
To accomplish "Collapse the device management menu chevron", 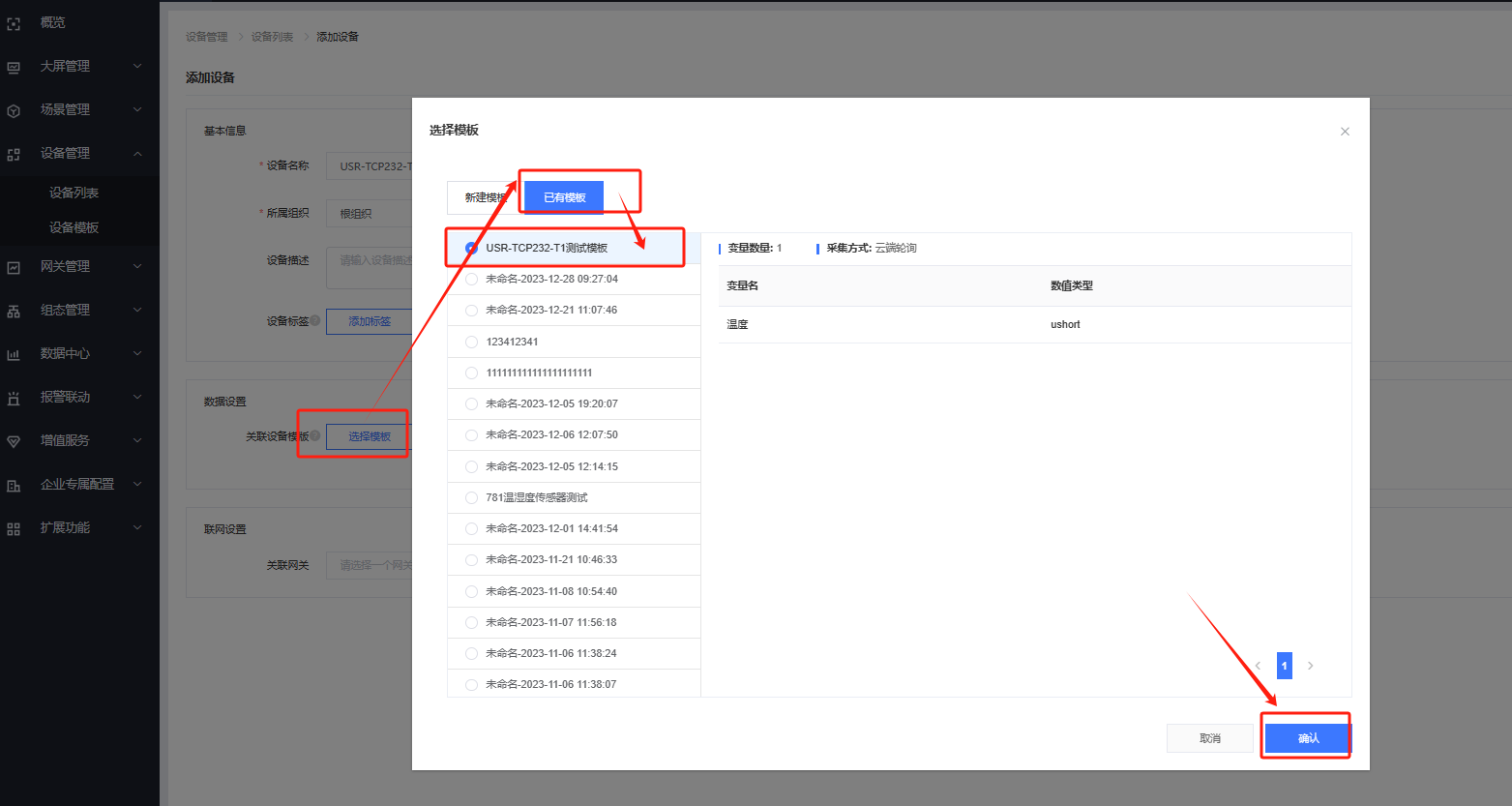I will click(x=137, y=154).
